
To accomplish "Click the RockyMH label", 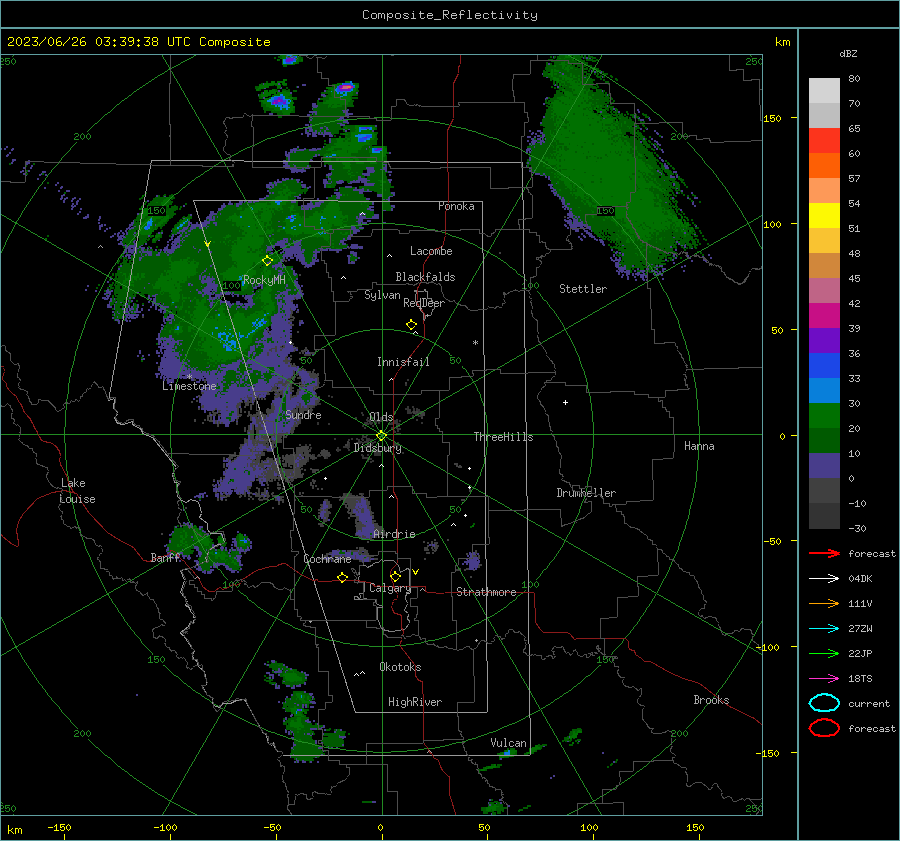I will (x=264, y=280).
